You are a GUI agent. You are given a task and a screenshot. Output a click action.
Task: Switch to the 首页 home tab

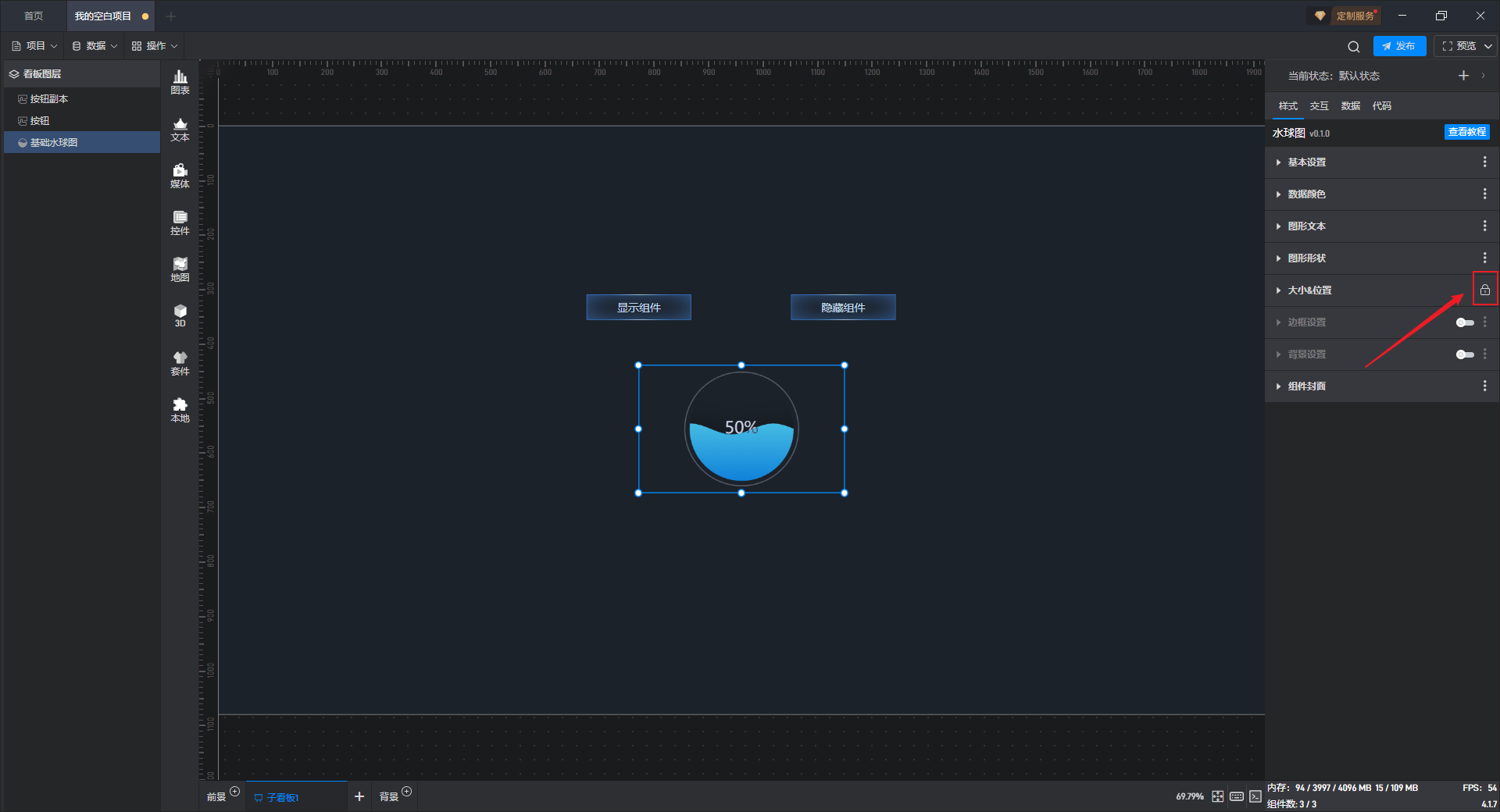point(34,16)
